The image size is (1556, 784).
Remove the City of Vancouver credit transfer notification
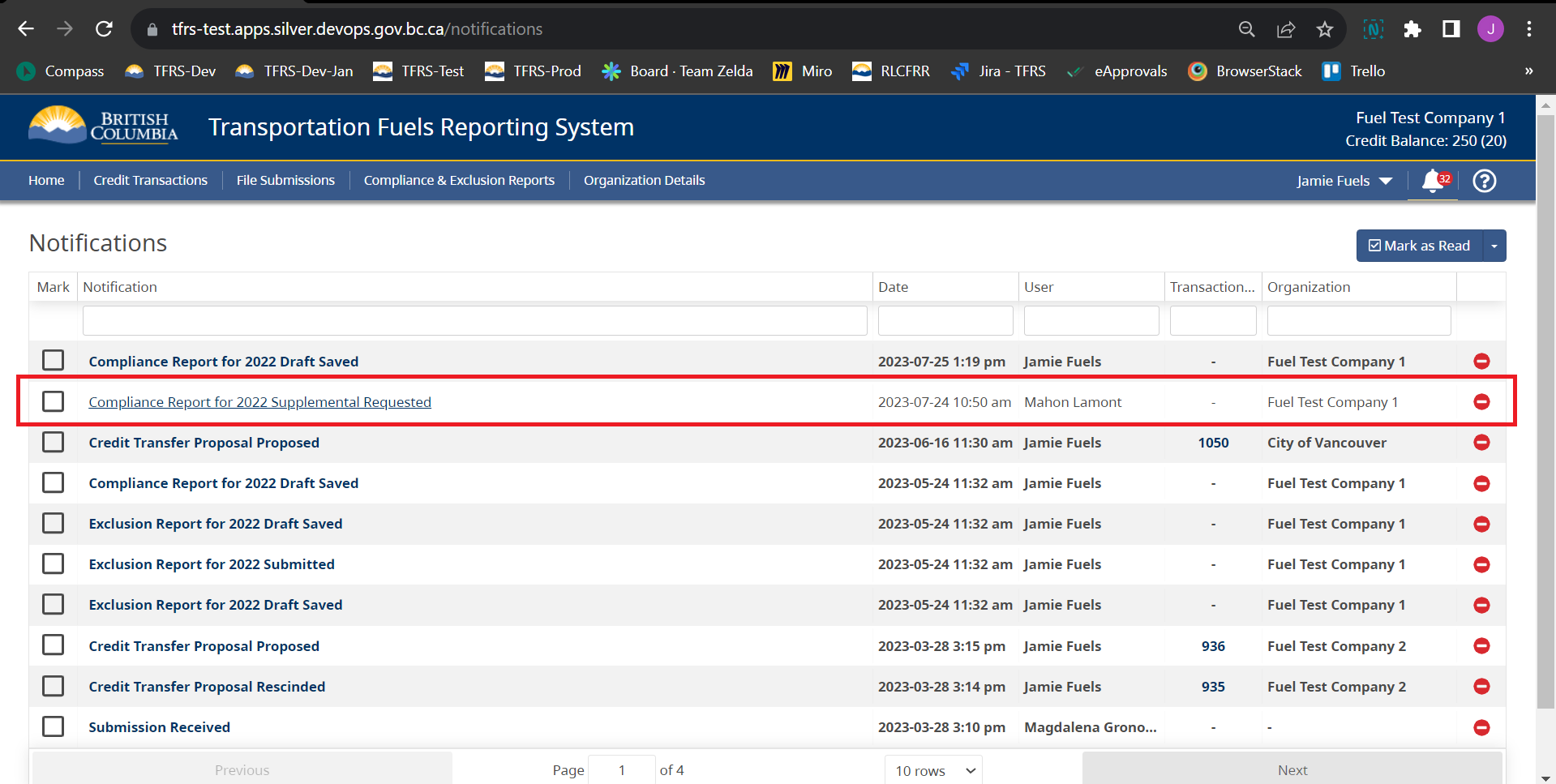point(1481,443)
